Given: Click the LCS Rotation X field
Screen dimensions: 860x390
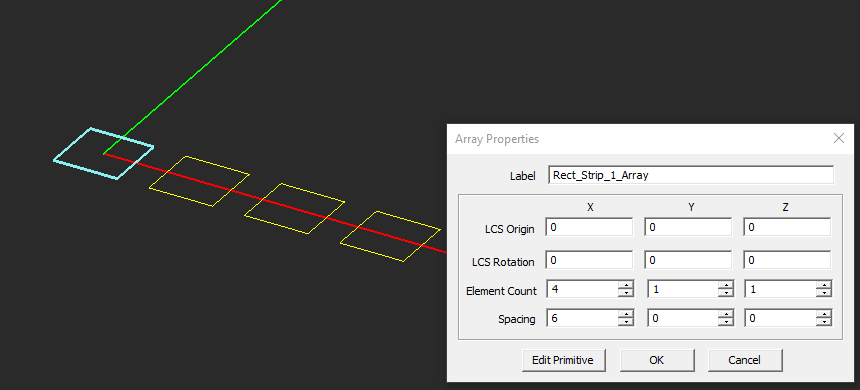Looking at the screenshot, I should point(589,260).
